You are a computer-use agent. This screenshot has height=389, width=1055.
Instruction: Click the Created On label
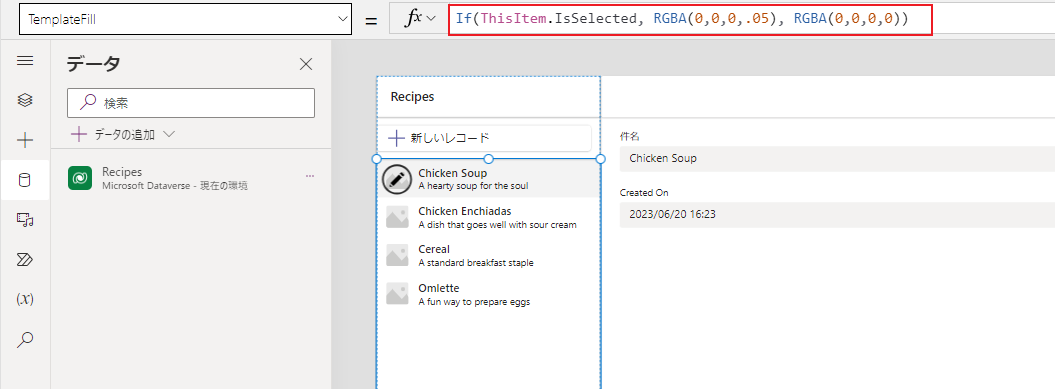pos(644,192)
